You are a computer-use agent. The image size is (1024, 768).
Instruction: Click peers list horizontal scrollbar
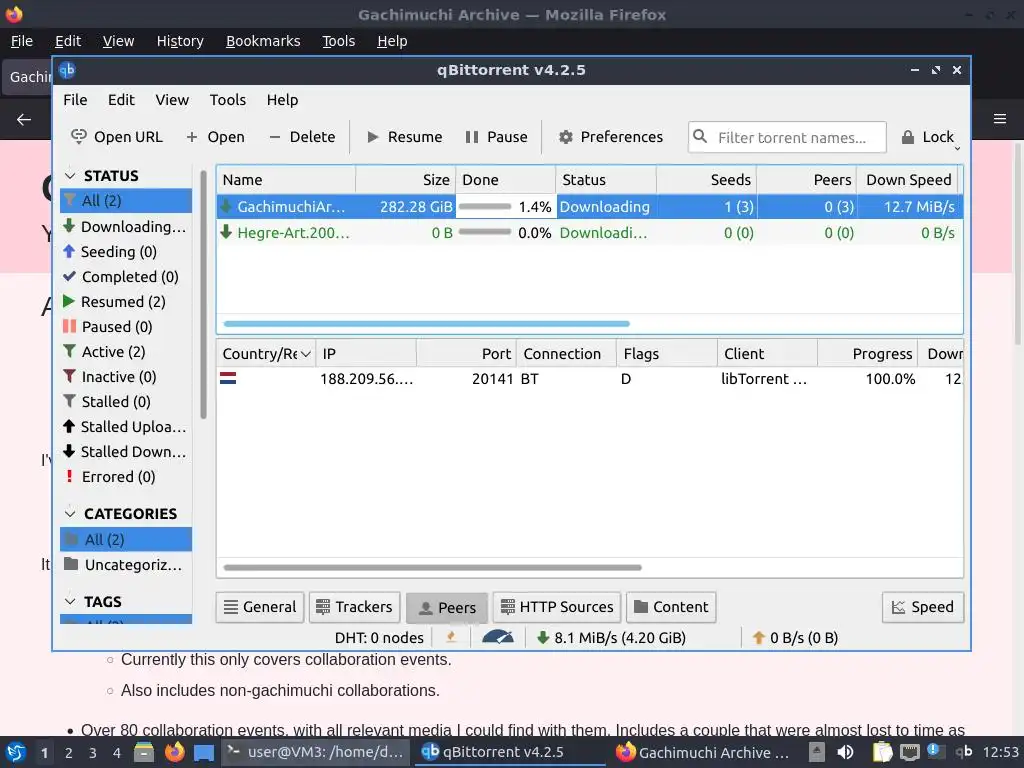click(432, 568)
